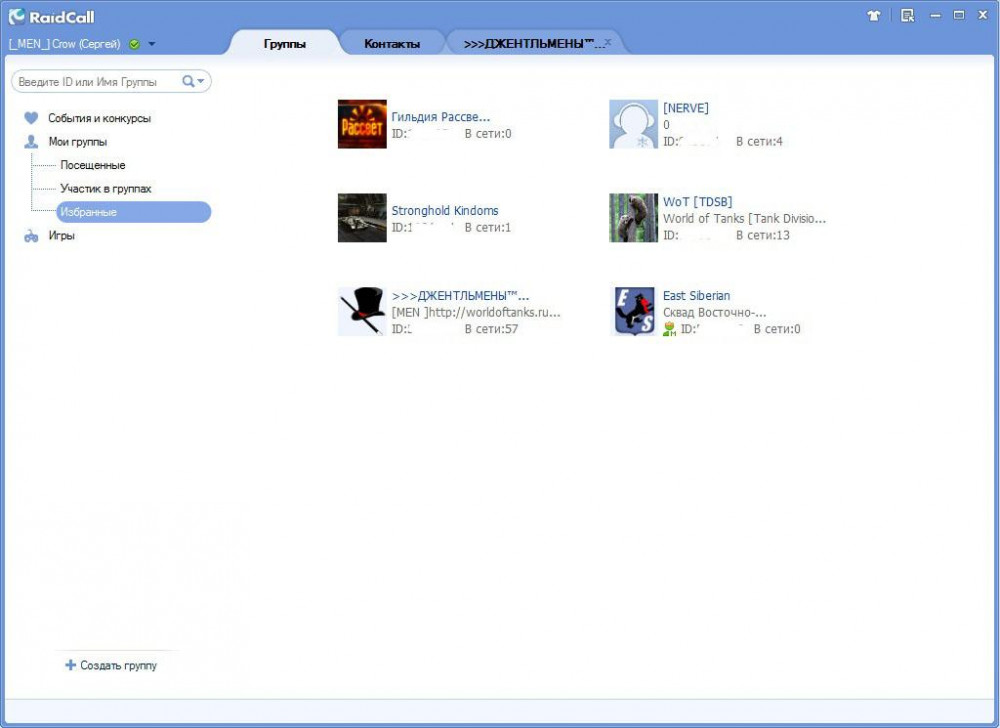
Task: Open the main menu icon in the title bar
Action: pos(908,15)
